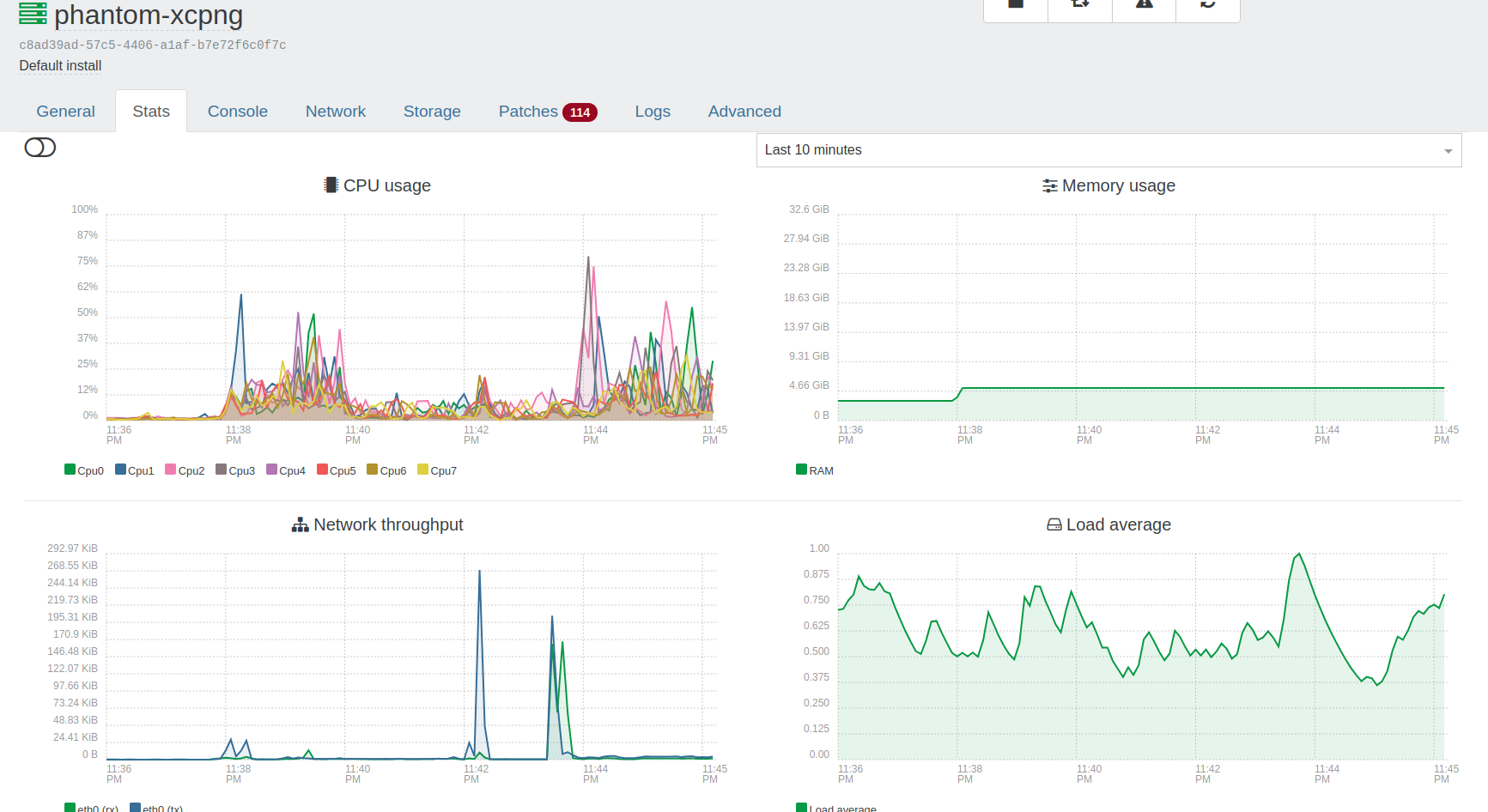
Task: Click the looping arrows restart icon button
Action: coord(1080,5)
